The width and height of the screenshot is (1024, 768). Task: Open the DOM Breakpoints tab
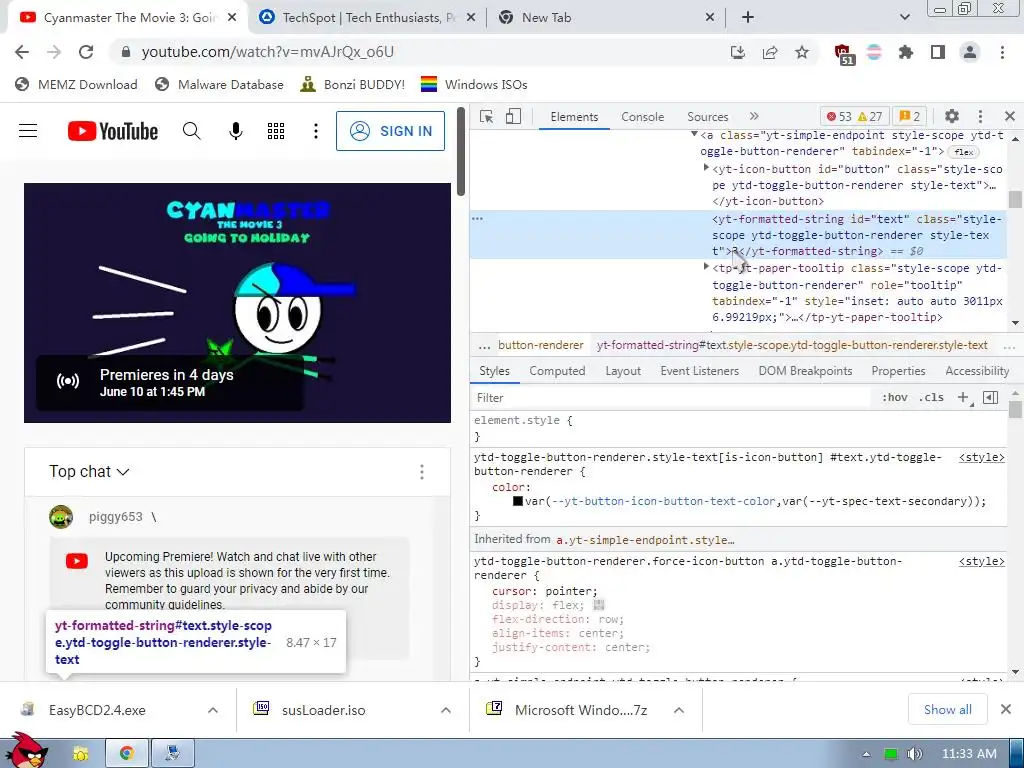click(x=805, y=371)
